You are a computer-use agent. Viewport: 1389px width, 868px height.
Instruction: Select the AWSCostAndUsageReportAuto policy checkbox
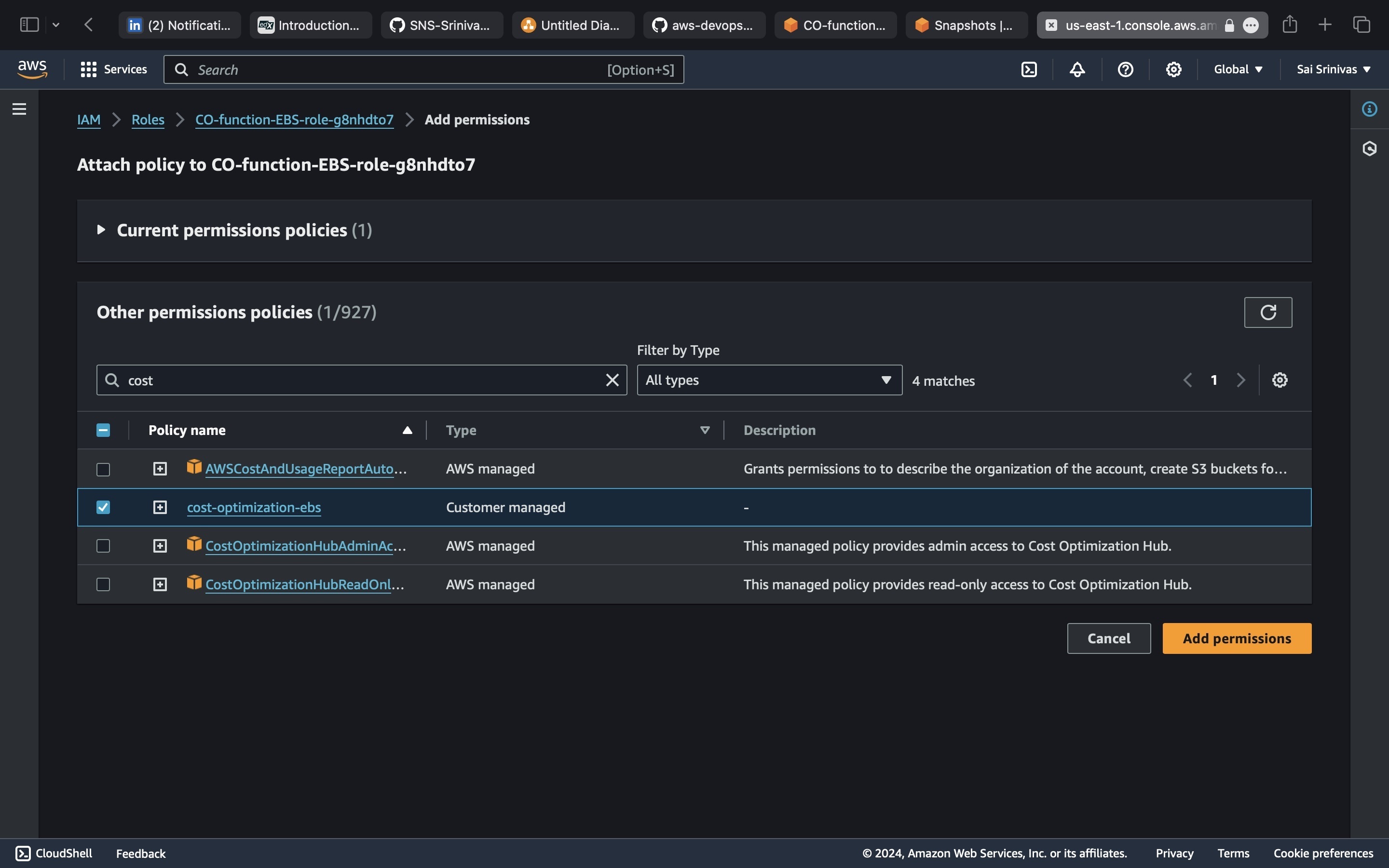tap(103, 468)
